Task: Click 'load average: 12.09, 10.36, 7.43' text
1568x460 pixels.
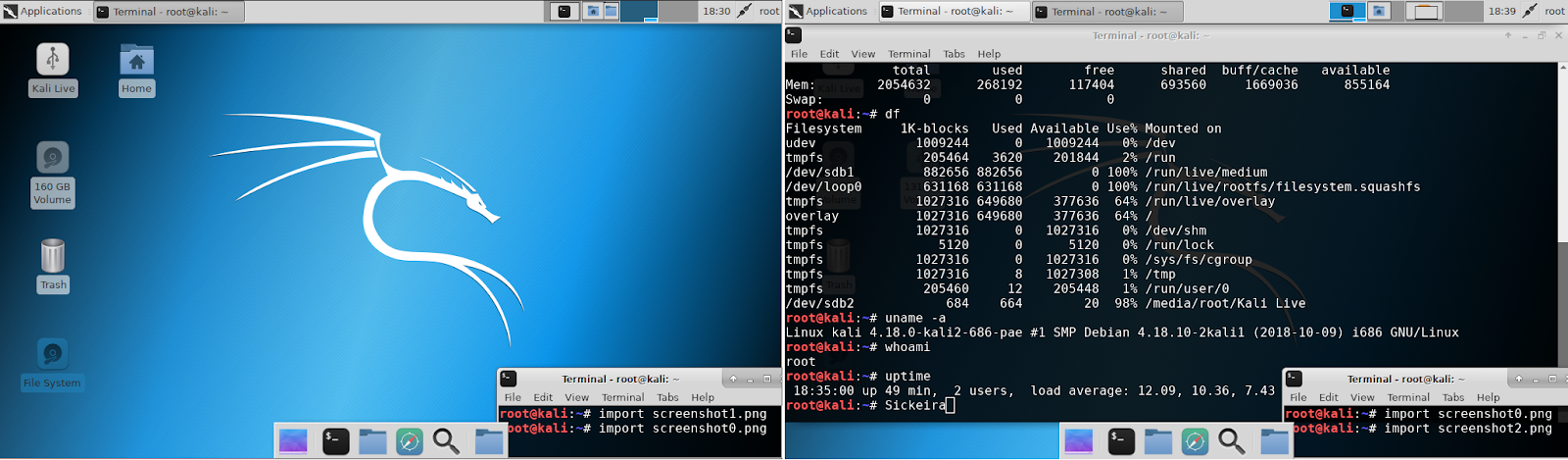Action: tap(1152, 390)
